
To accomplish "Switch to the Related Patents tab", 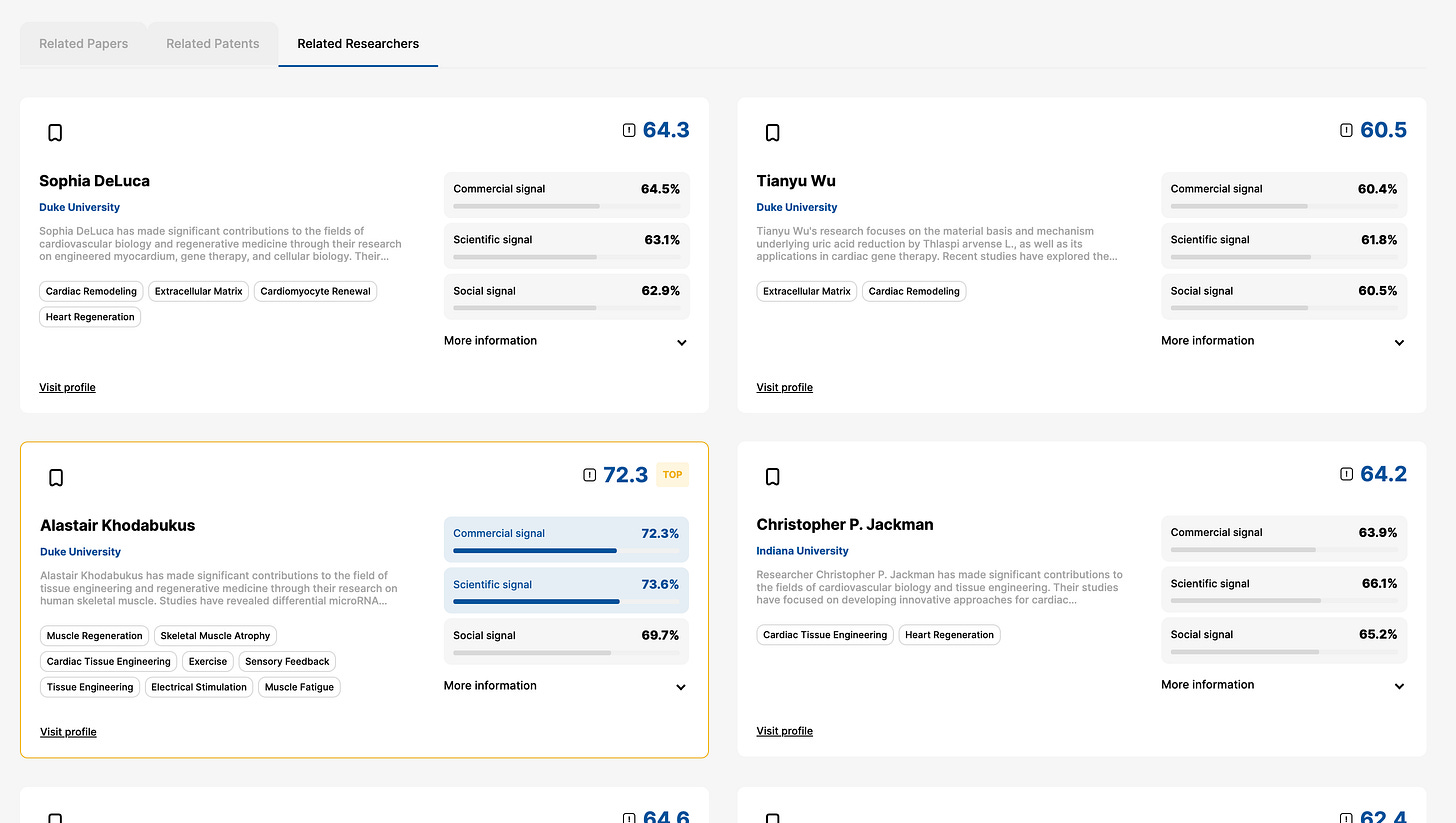I will pos(213,44).
